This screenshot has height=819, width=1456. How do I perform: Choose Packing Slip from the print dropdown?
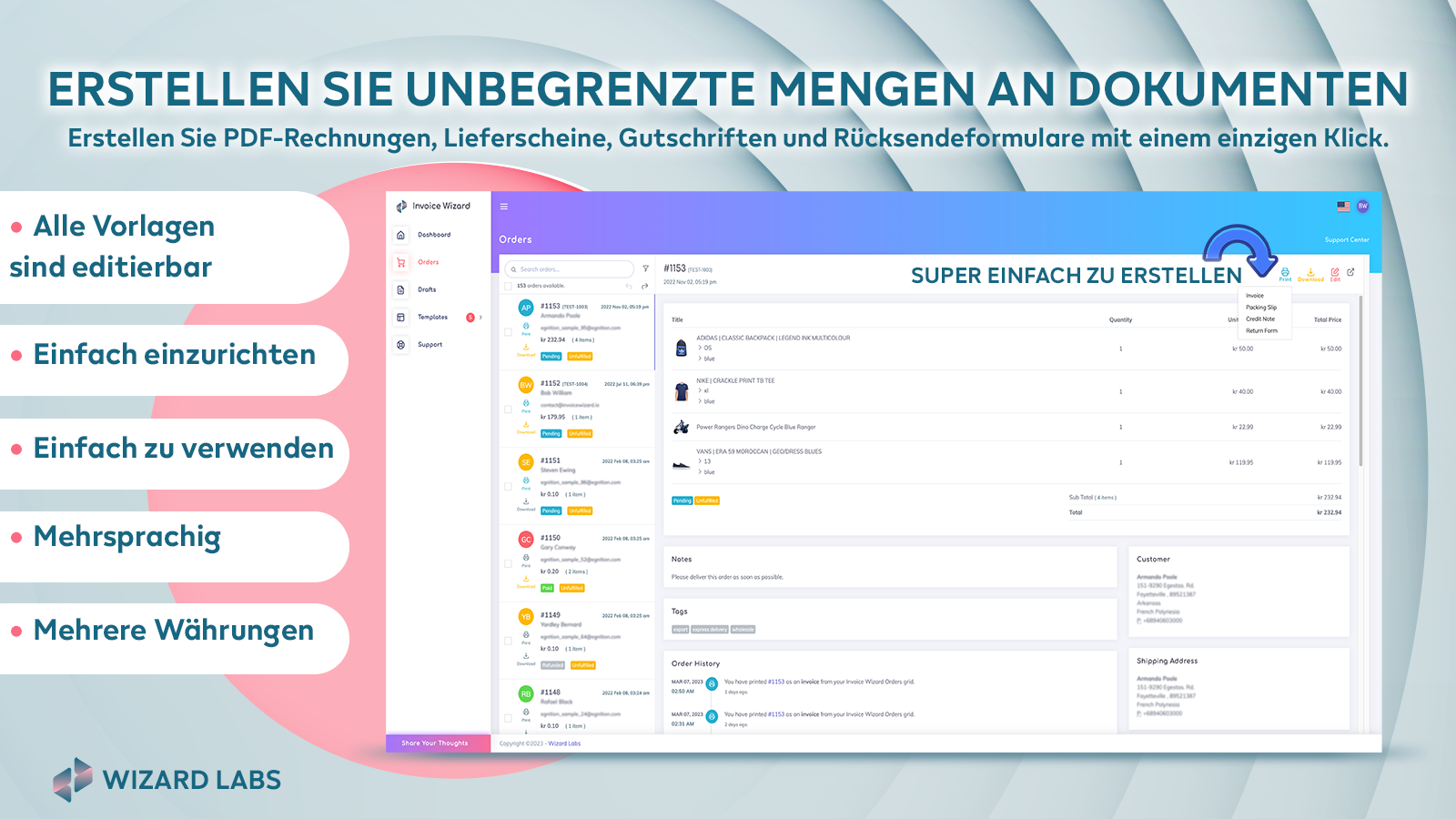(x=1261, y=308)
